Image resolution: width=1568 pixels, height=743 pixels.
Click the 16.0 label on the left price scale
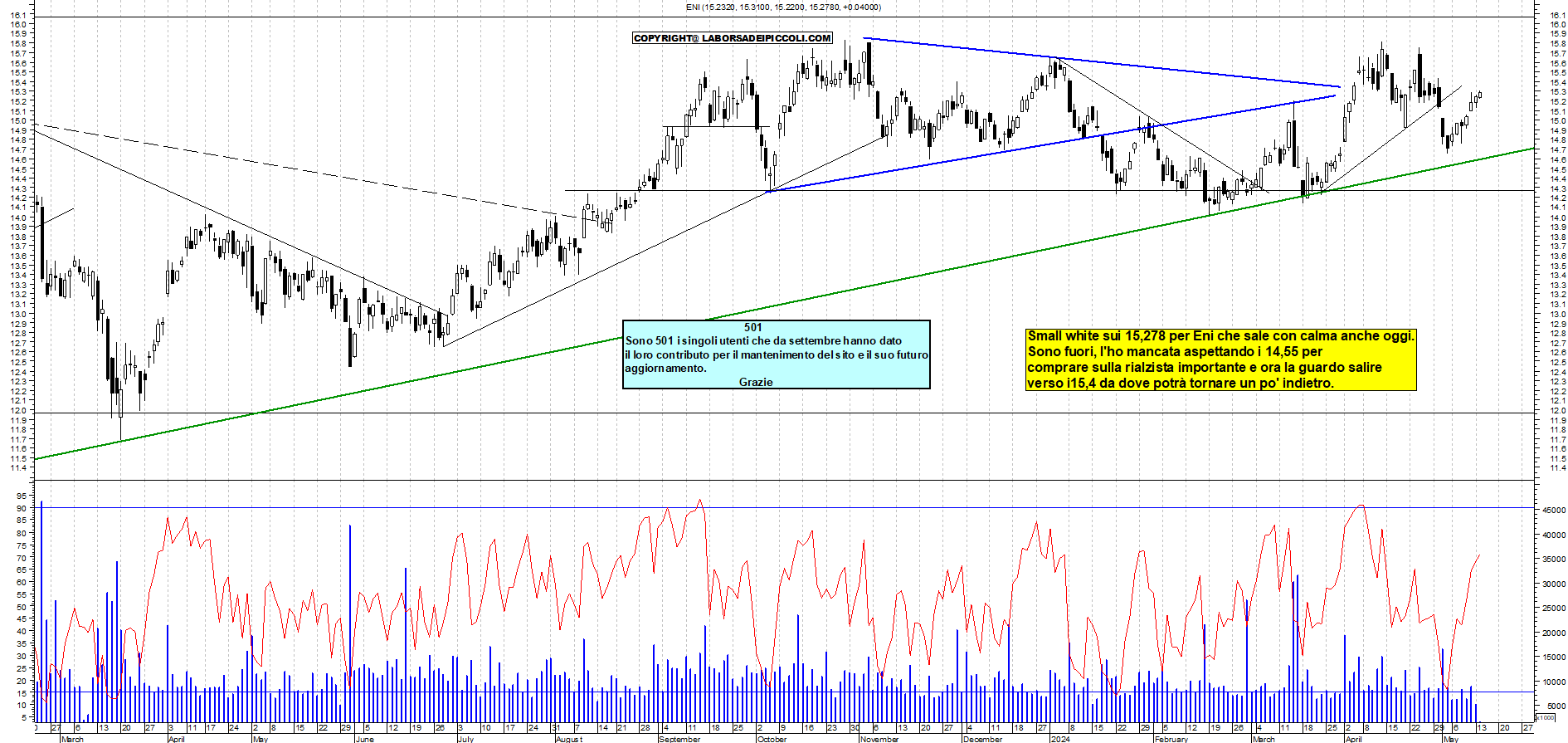pyautogui.click(x=18, y=25)
